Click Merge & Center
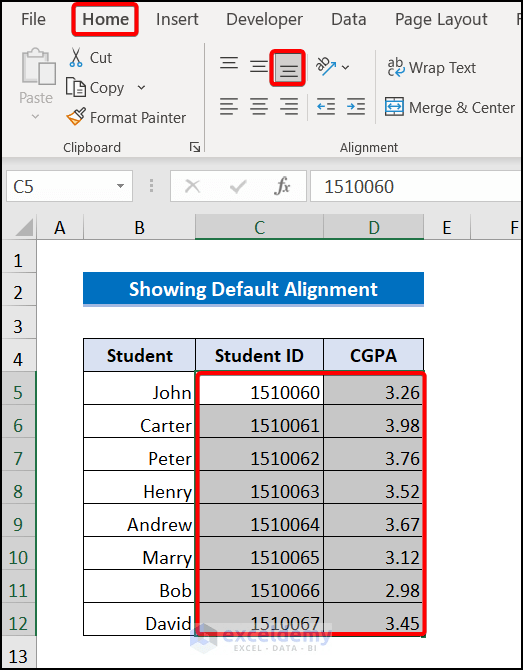Viewport: 523px width, 670px height. [x=450, y=107]
